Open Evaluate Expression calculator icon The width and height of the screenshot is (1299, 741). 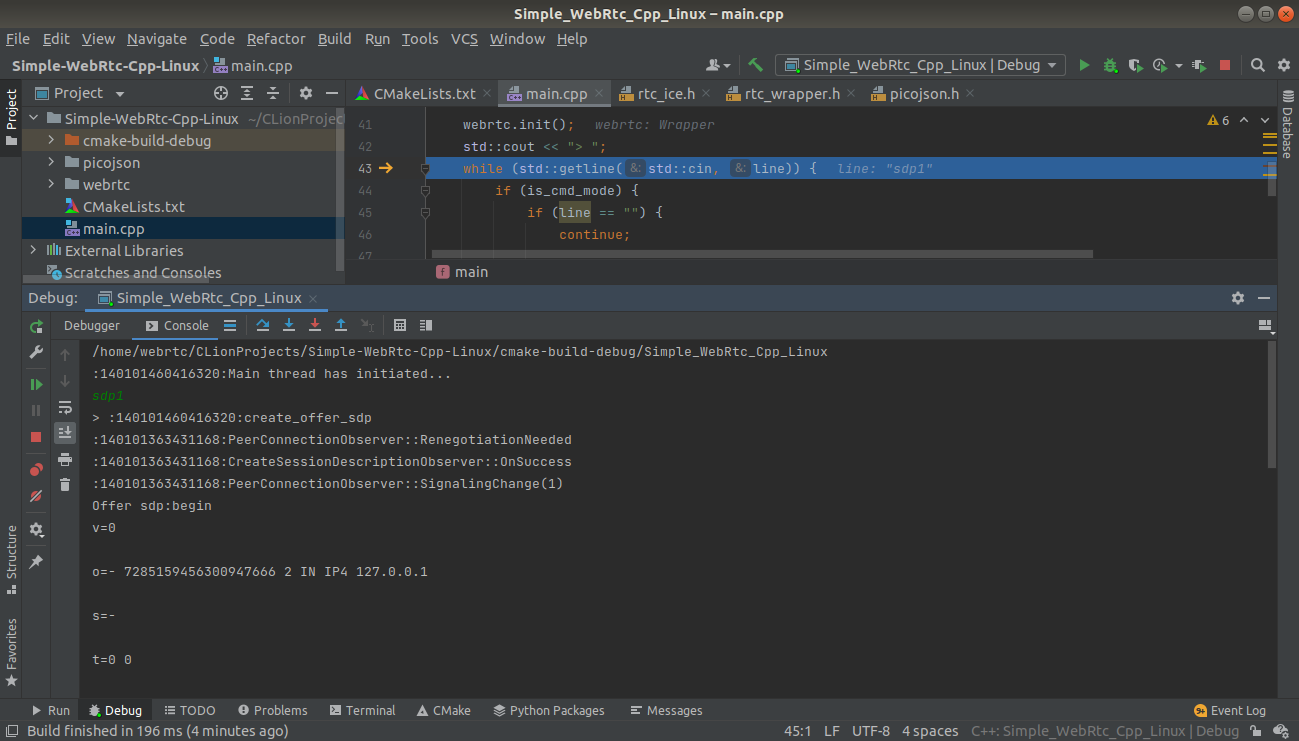pyautogui.click(x=400, y=325)
